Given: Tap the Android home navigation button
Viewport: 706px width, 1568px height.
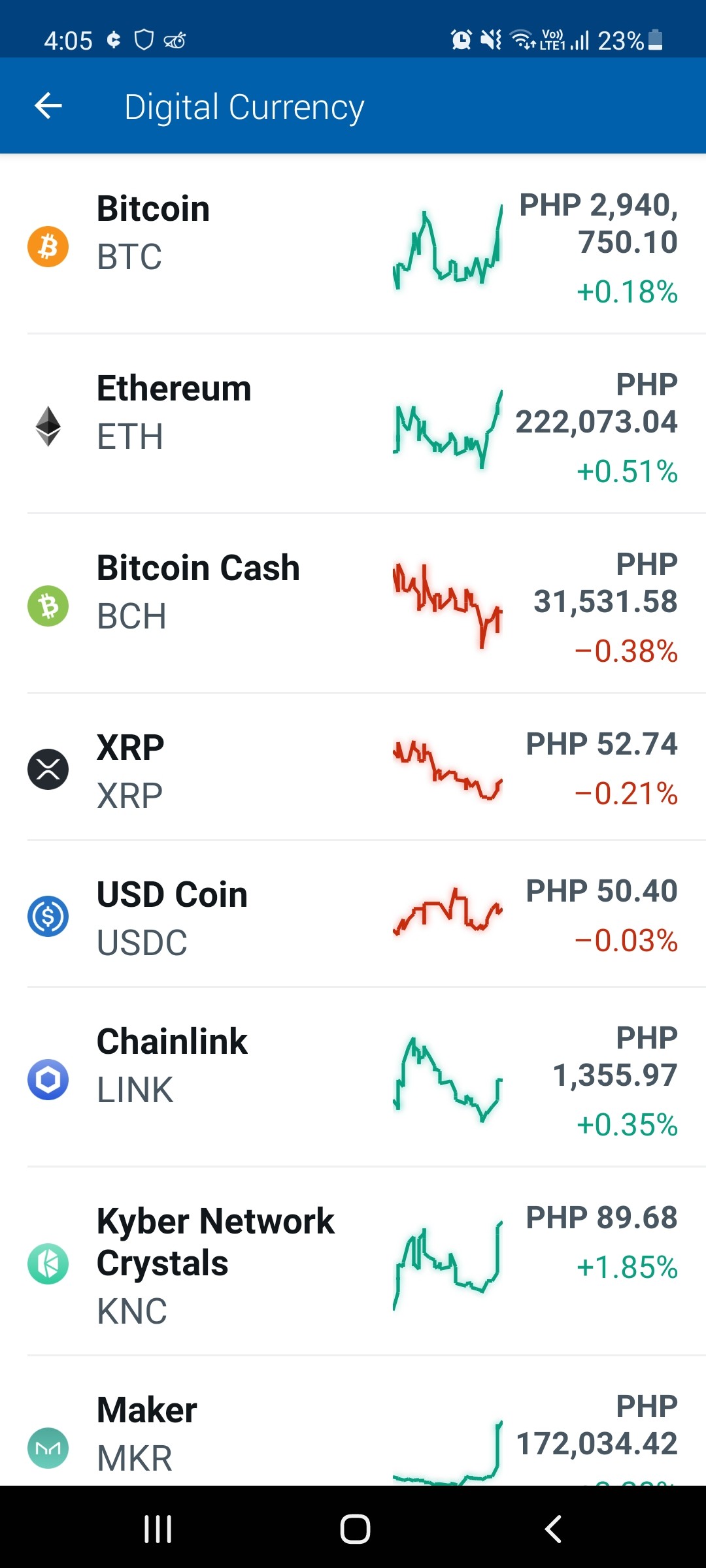Looking at the screenshot, I should 355,1529.
